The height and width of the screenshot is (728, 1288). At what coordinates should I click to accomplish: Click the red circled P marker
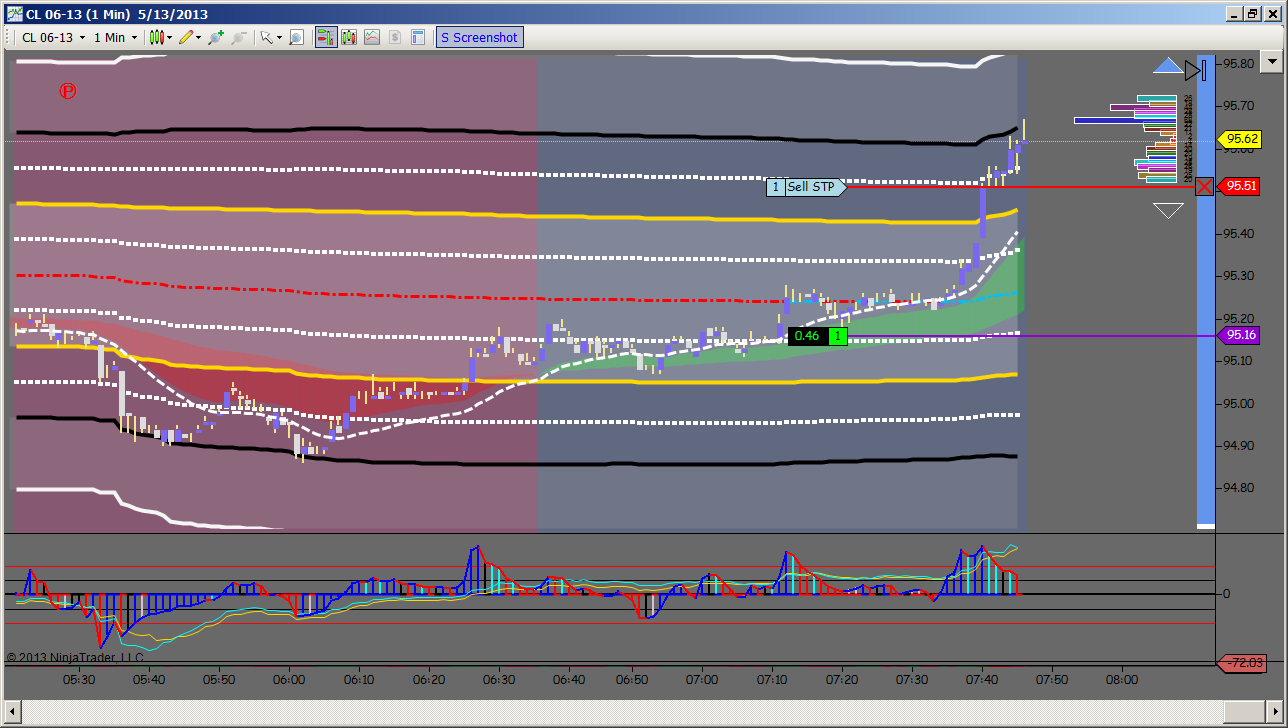(x=68, y=91)
